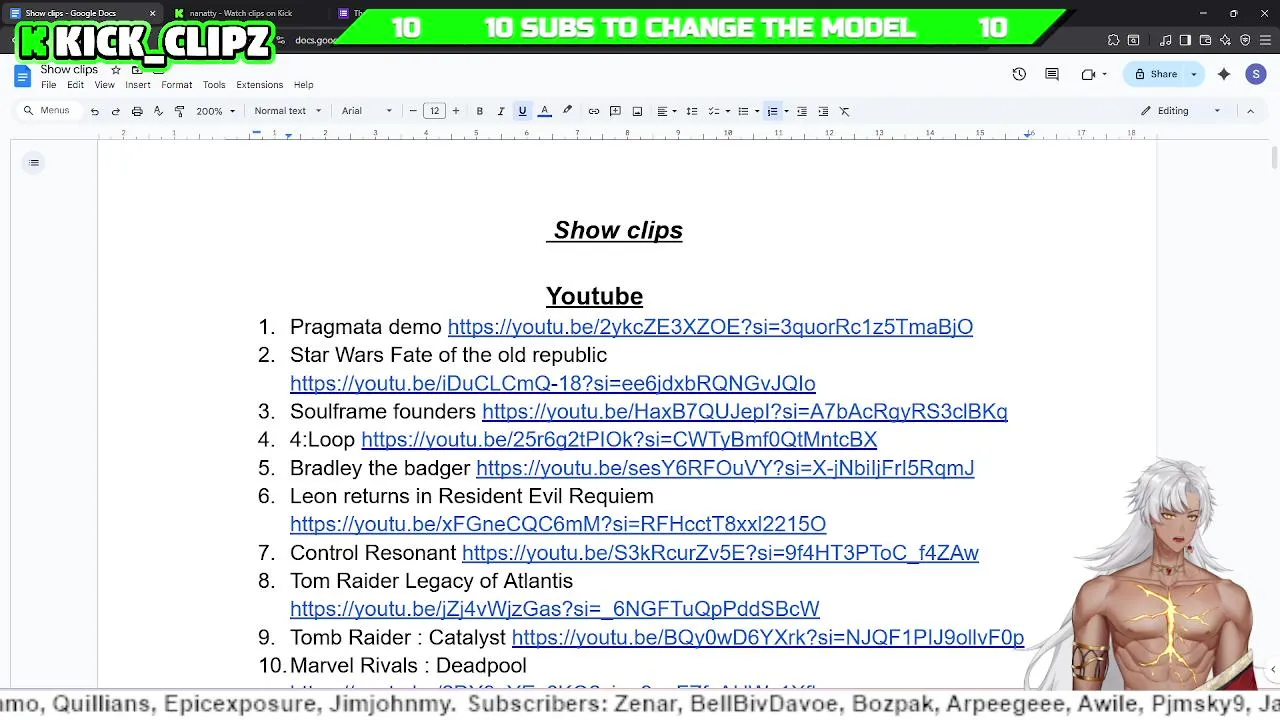Open the Extensions menu
The image size is (1280, 720).
coord(260,85)
